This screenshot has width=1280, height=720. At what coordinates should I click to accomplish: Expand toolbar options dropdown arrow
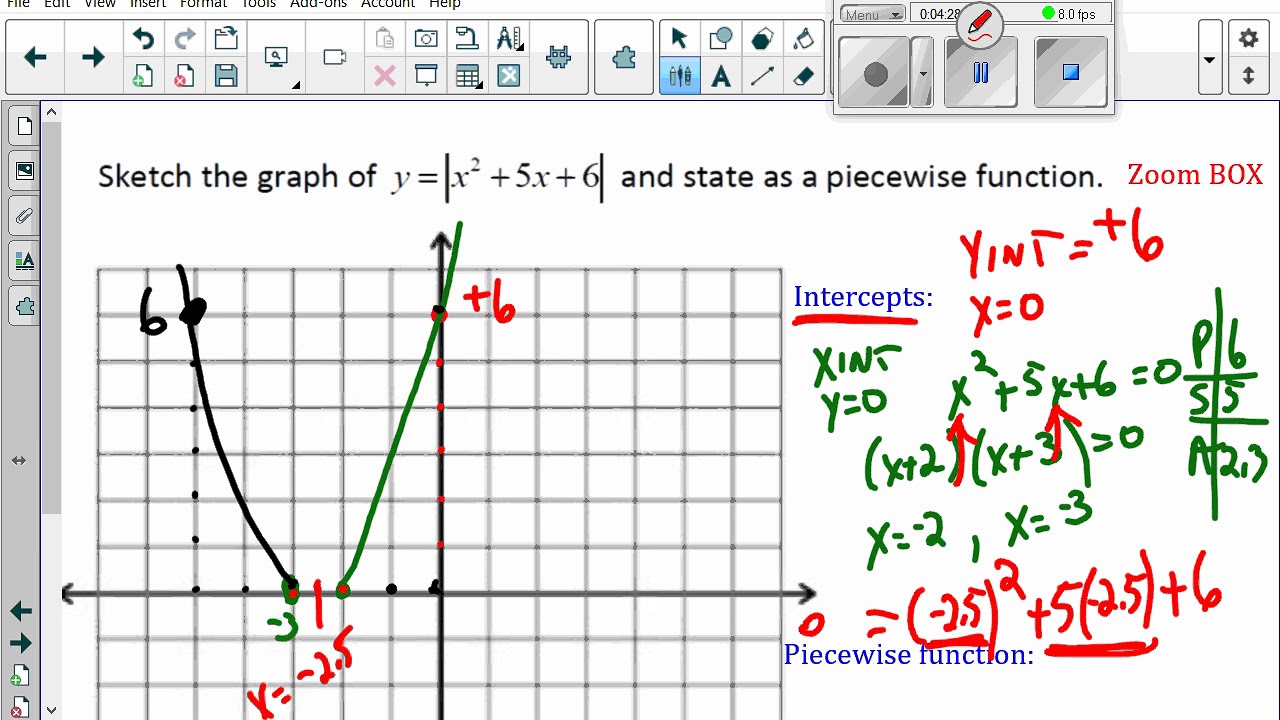1209,59
